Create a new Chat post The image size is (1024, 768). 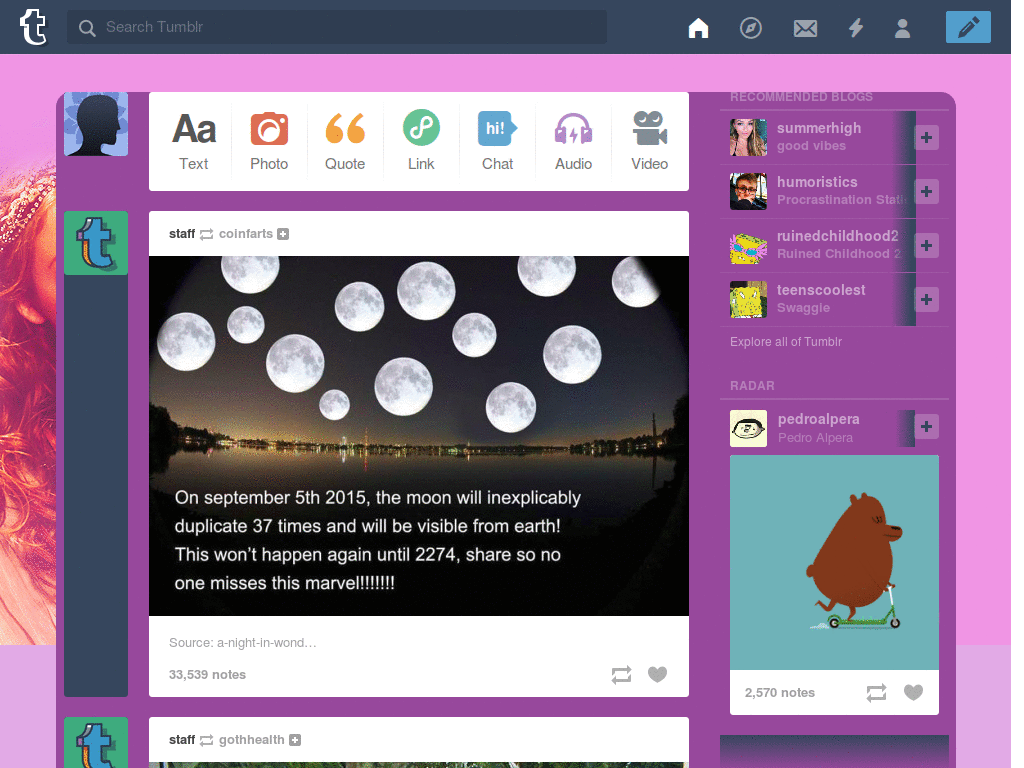(497, 141)
